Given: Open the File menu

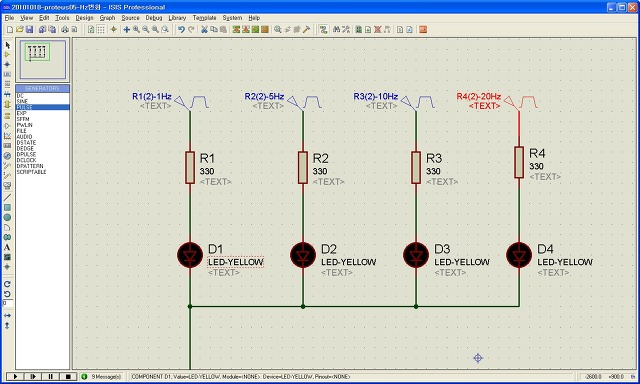Looking at the screenshot, I should pos(9,18).
